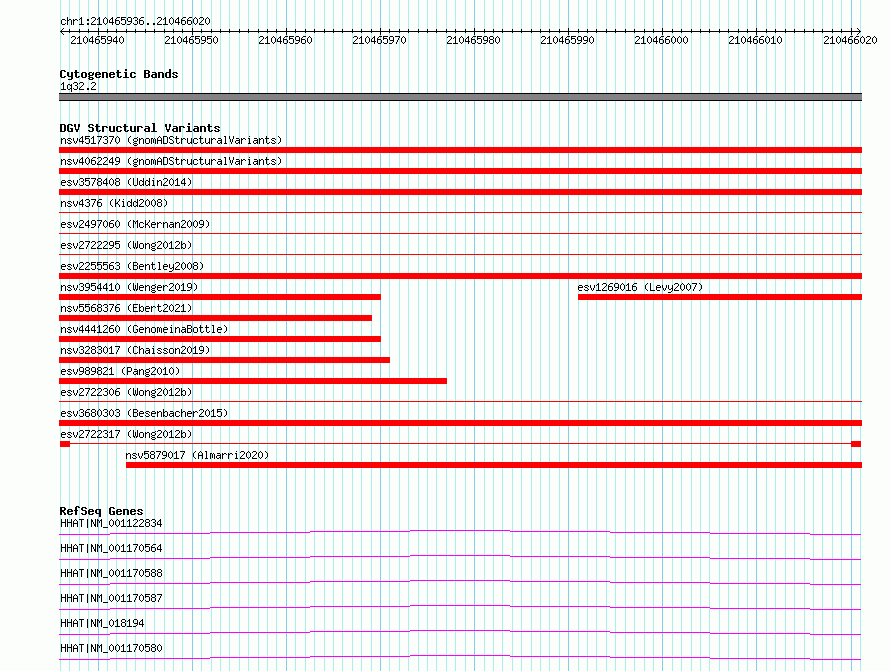Click the red bar under esv1269016
Image resolution: width=890 pixels, height=671 pixels.
(x=720, y=297)
